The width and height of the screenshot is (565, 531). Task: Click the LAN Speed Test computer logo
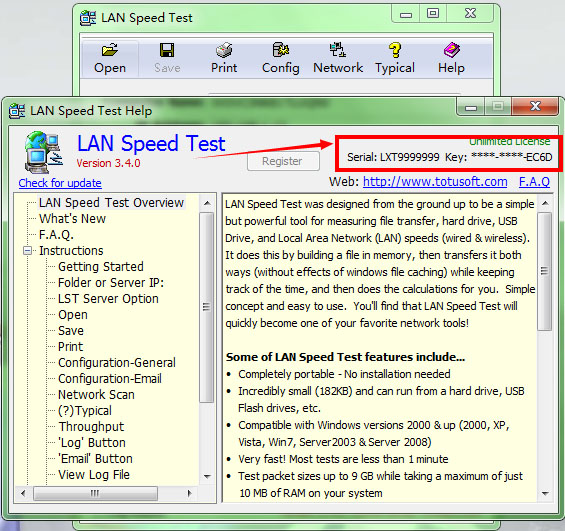44,152
